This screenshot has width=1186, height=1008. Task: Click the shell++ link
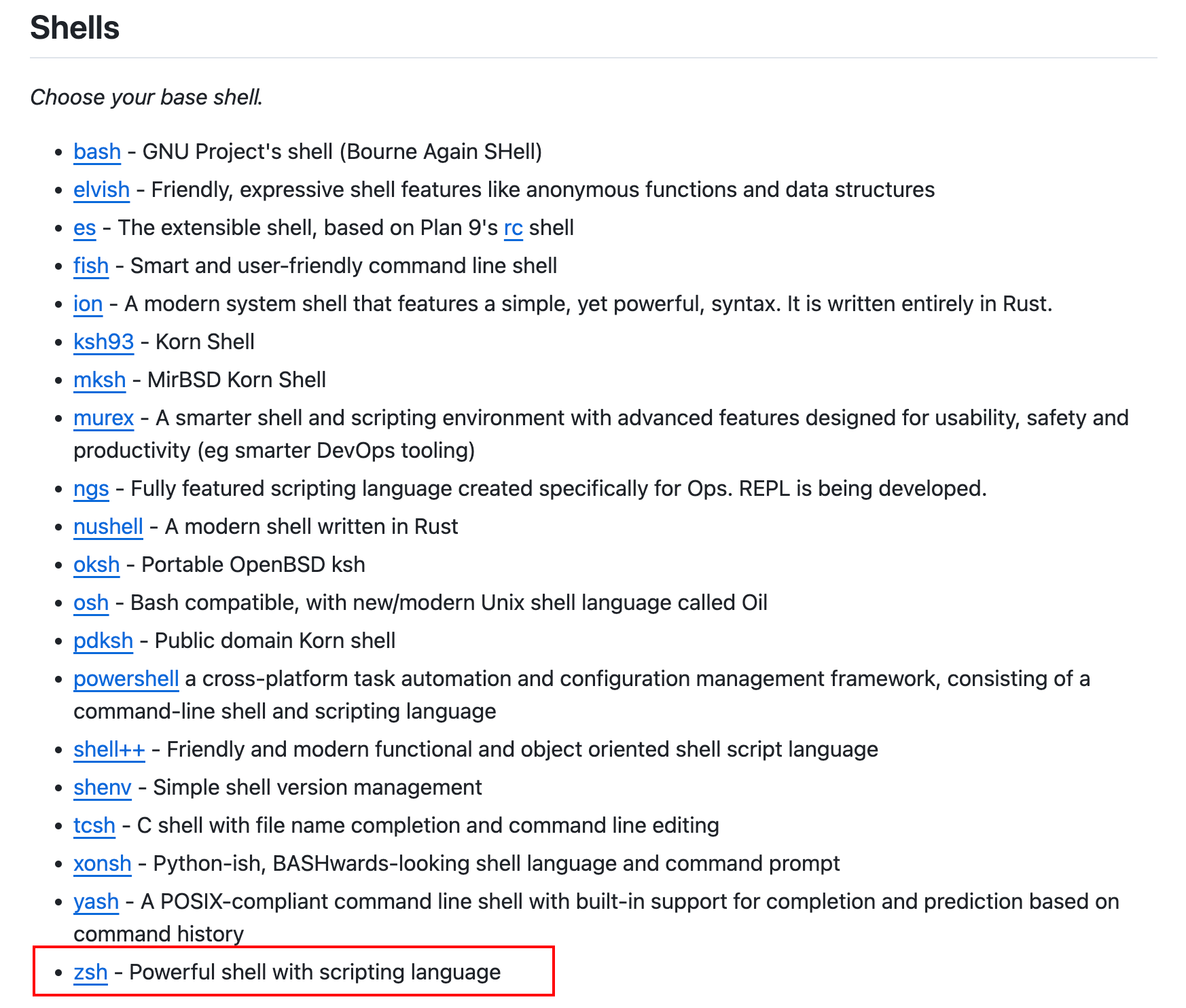point(109,749)
